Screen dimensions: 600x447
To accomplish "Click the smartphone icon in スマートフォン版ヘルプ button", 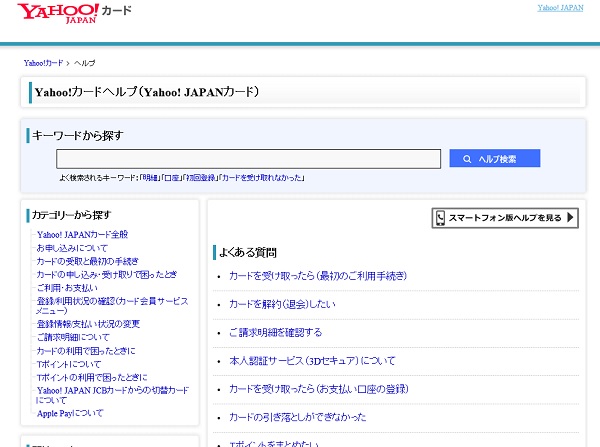I will (x=440, y=218).
